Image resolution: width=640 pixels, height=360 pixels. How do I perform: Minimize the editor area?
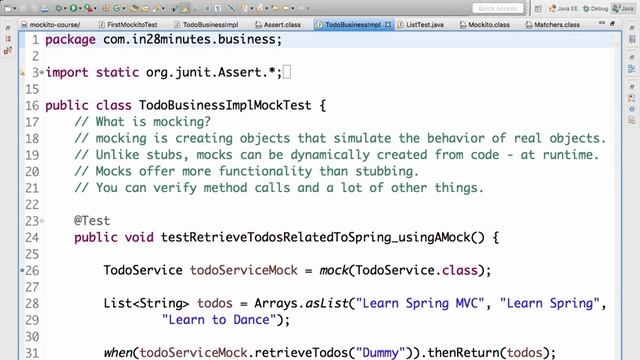point(602,23)
